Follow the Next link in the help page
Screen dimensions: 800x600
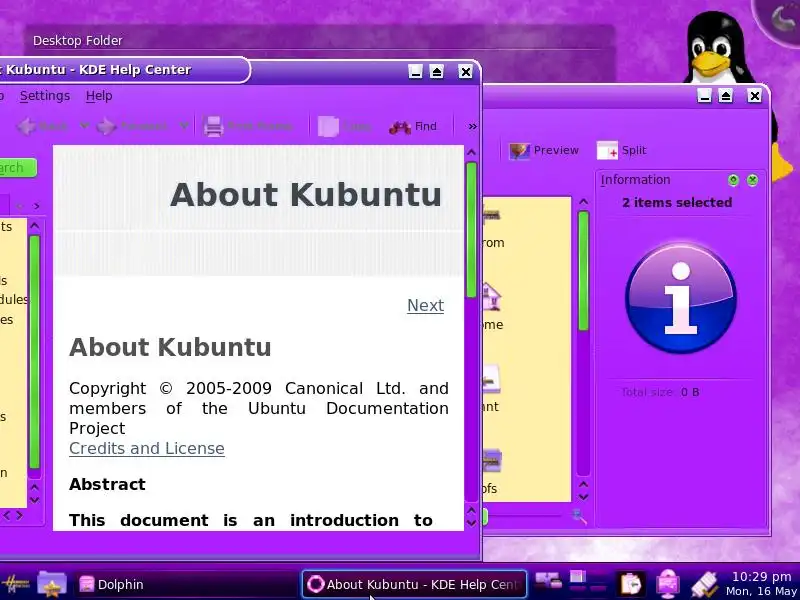pos(426,305)
